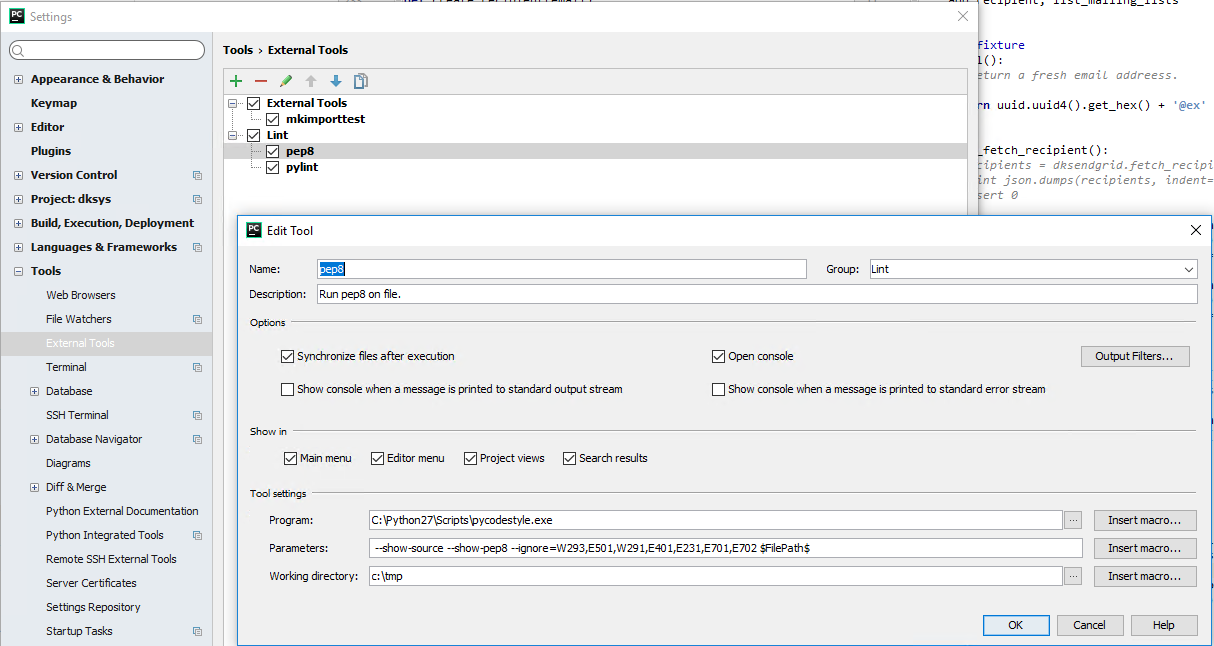Uncheck the Open console option
This screenshot has width=1214, height=646.
click(x=718, y=356)
